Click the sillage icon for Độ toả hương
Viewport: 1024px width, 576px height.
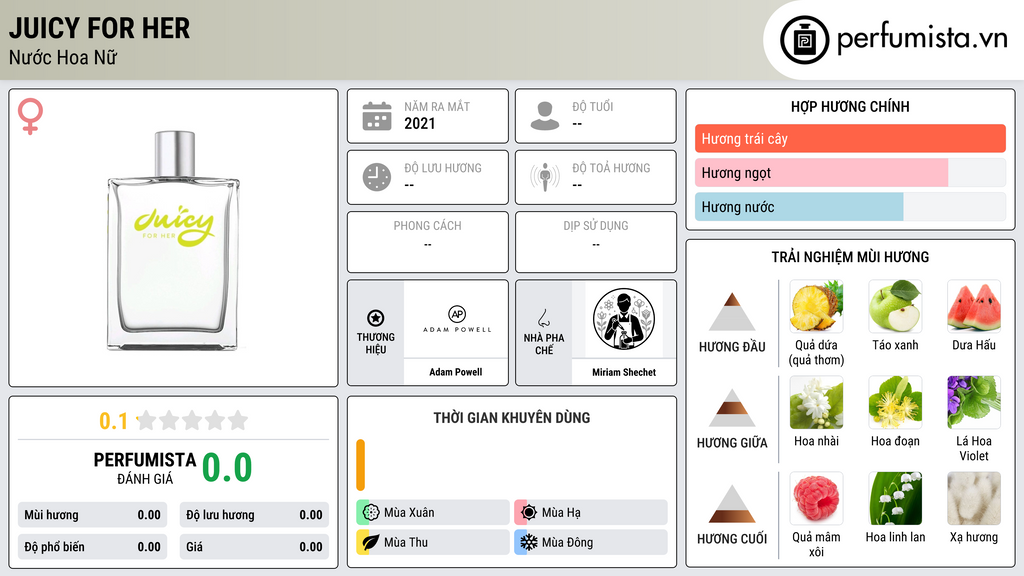(545, 177)
